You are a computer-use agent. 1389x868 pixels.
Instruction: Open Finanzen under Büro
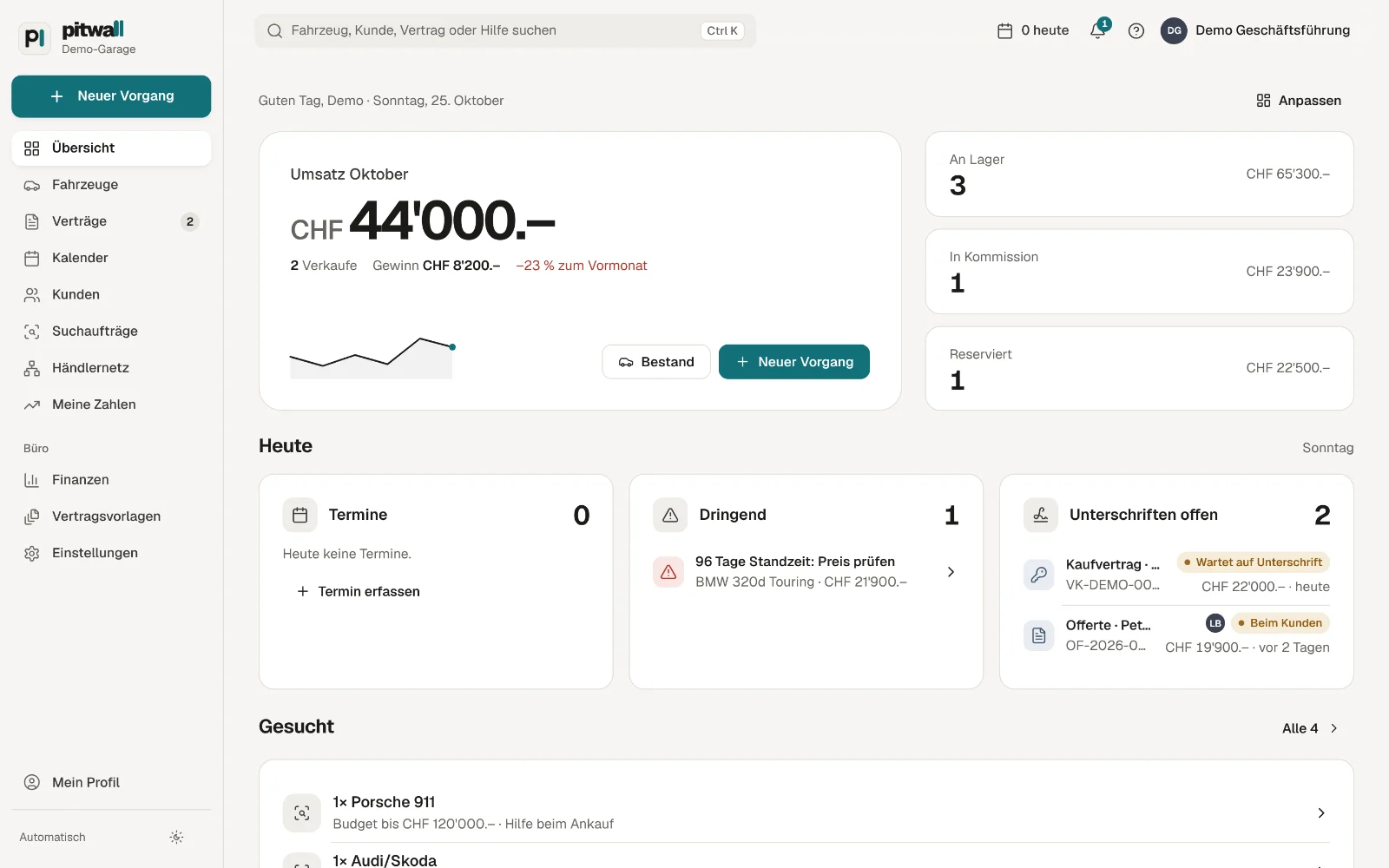tap(111, 480)
